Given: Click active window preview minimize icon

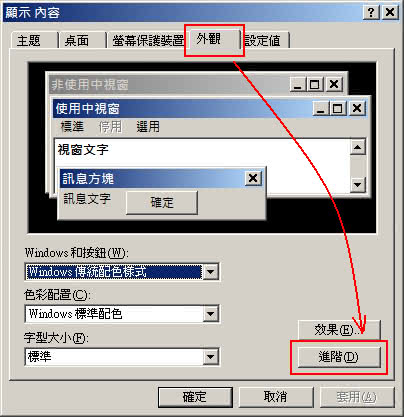Looking at the screenshot, I should [321, 108].
